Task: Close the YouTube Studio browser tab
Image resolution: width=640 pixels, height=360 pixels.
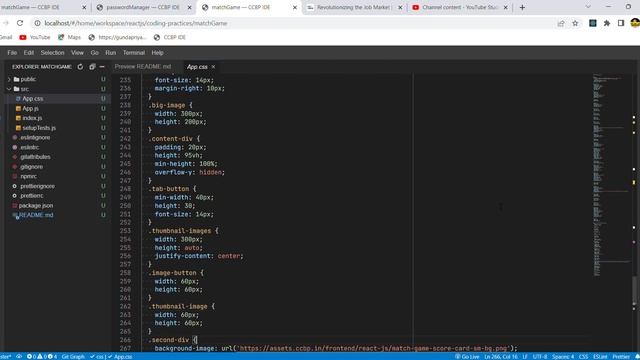Action: pyautogui.click(x=505, y=7)
